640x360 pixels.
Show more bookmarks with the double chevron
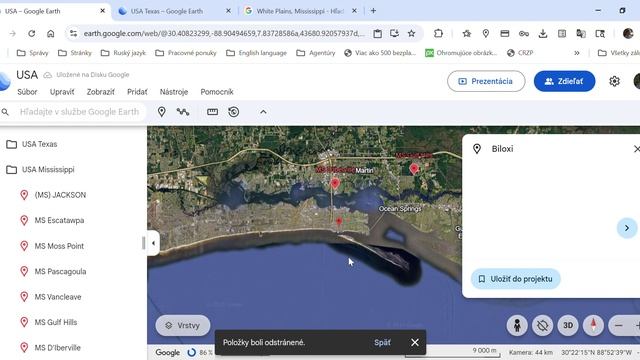pos(577,53)
